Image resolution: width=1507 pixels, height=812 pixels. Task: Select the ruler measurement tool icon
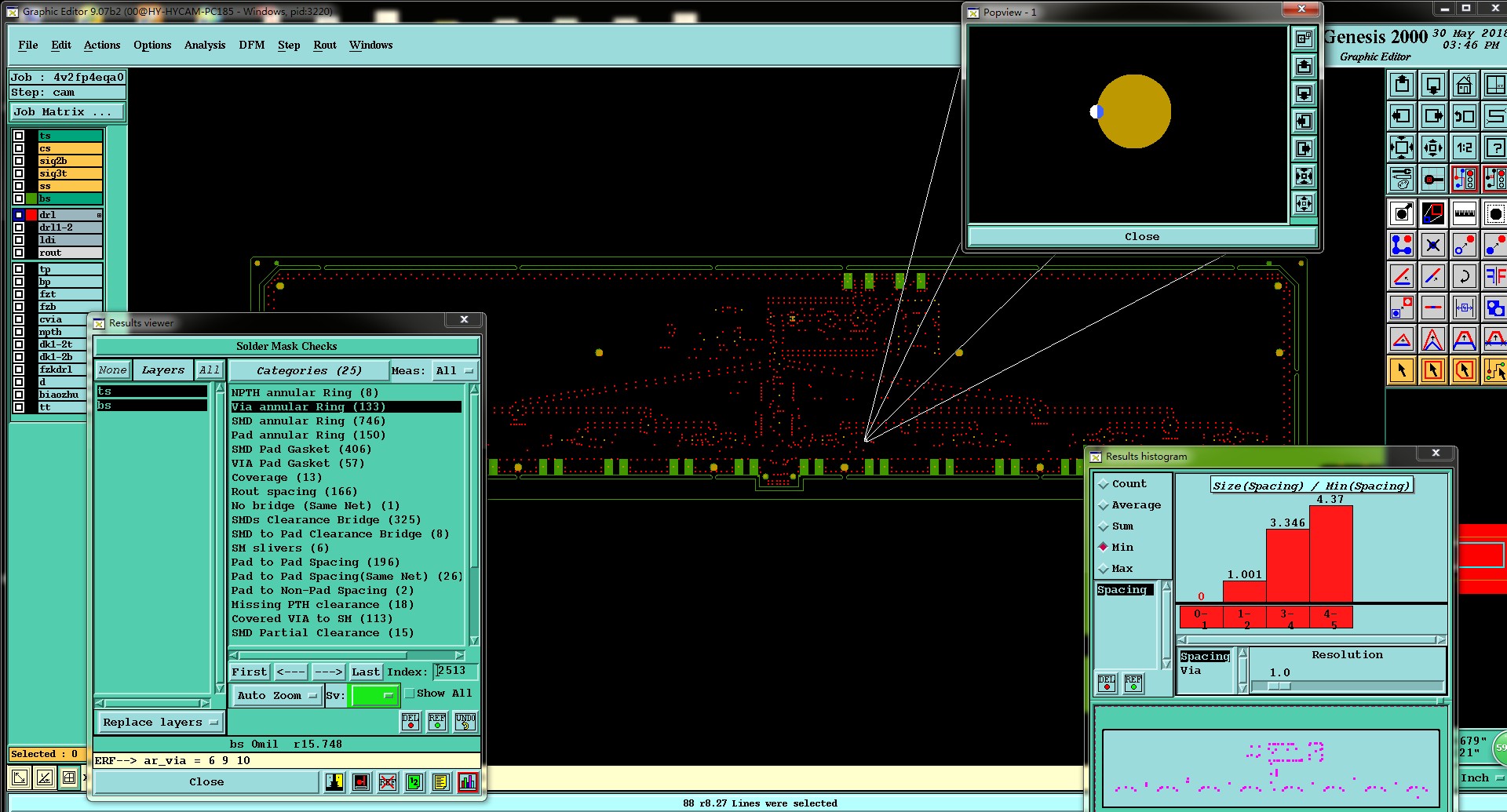1464,213
